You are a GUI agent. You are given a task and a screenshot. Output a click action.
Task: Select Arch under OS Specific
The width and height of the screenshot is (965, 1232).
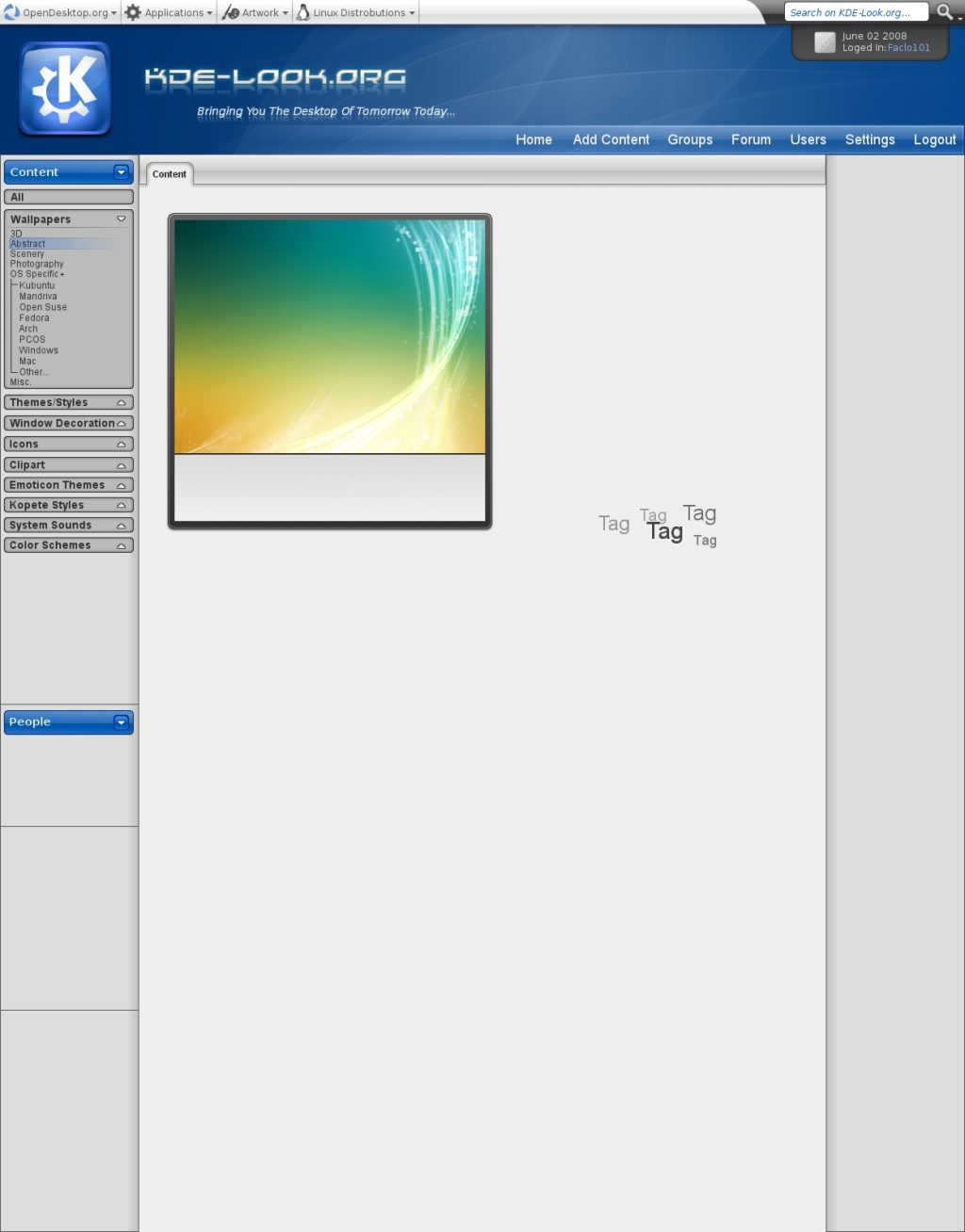click(28, 329)
